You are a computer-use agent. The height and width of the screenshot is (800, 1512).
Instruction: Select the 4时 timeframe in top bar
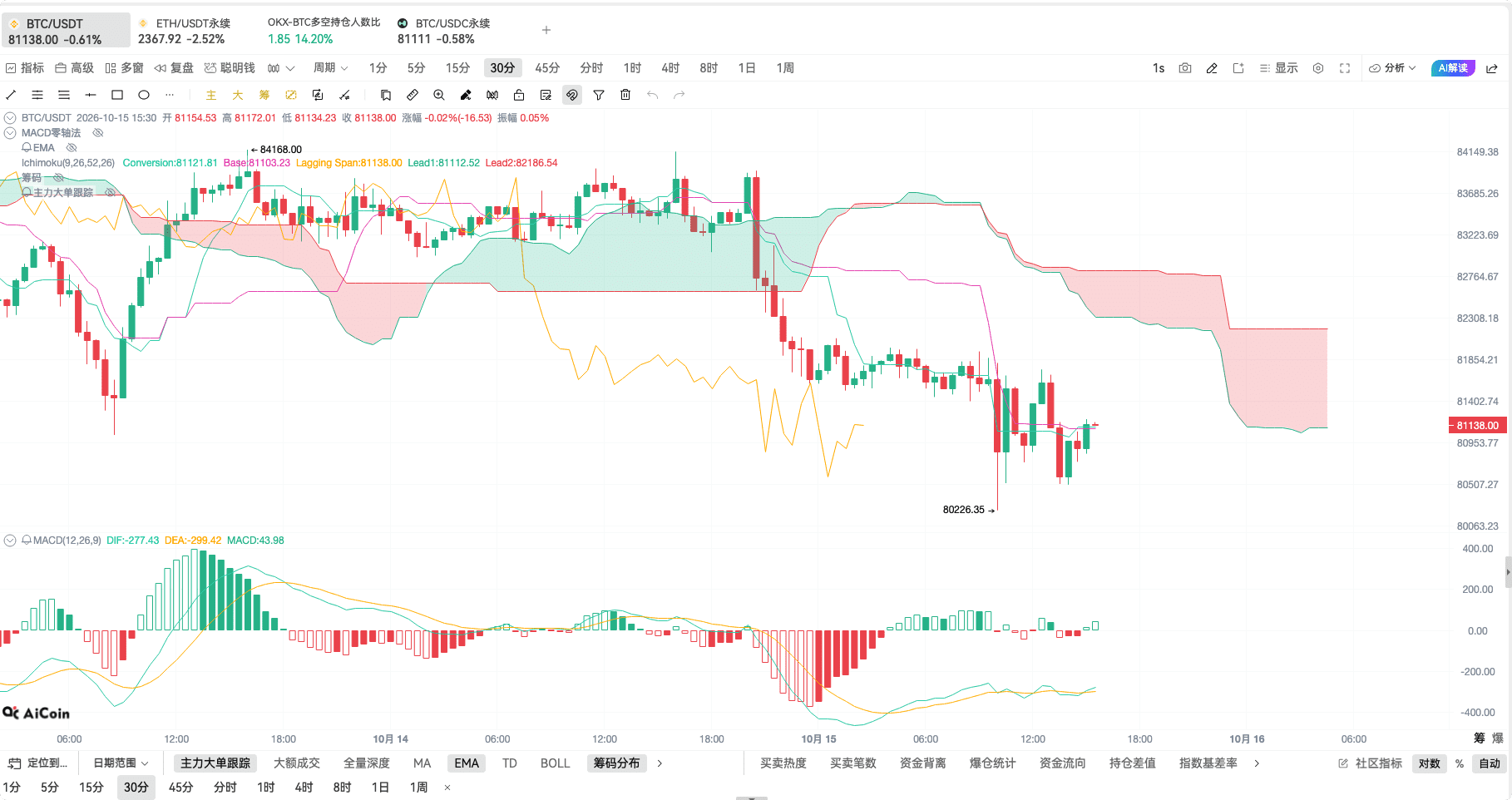[670, 68]
